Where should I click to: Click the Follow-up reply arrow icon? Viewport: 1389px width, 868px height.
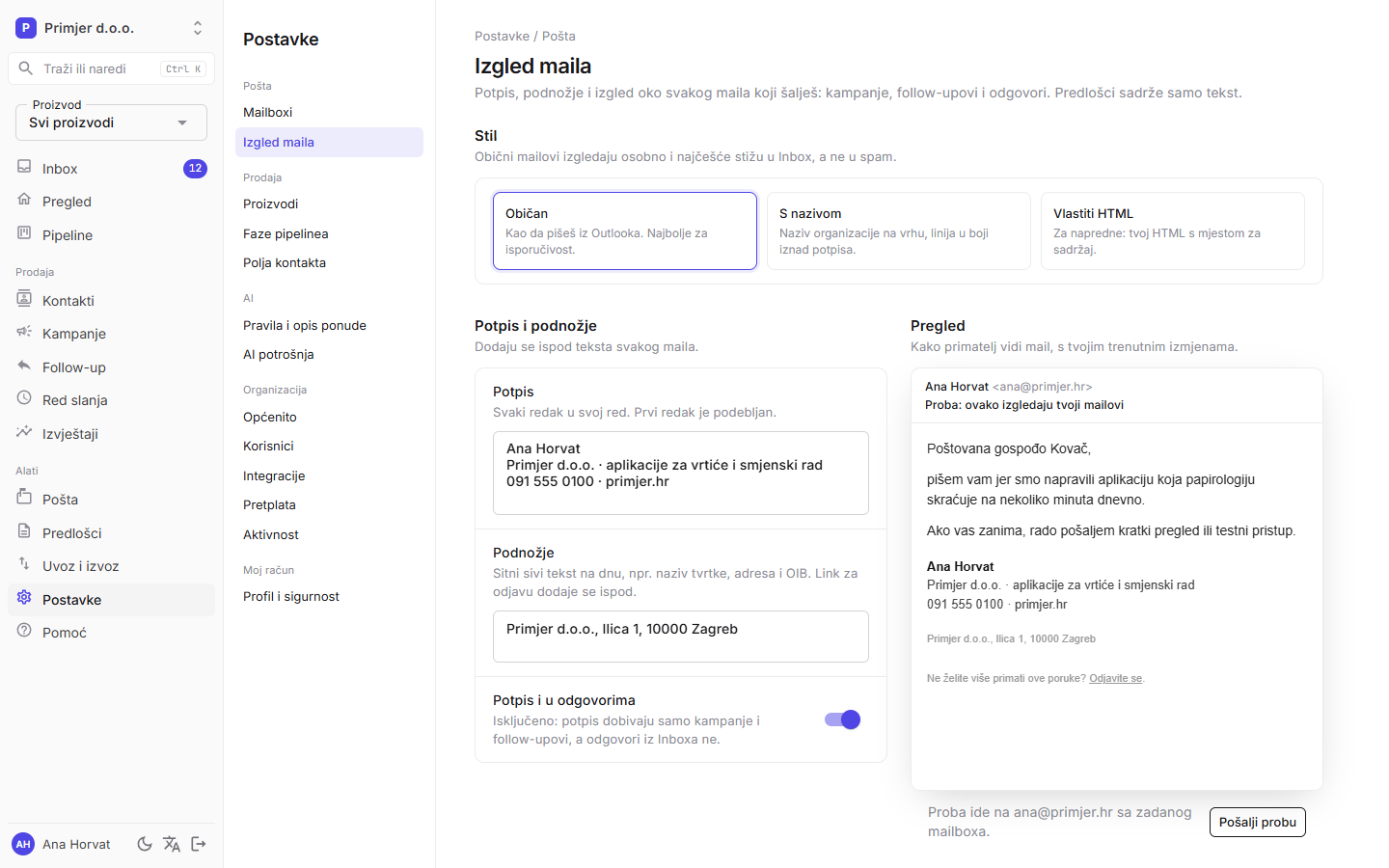click(24, 366)
